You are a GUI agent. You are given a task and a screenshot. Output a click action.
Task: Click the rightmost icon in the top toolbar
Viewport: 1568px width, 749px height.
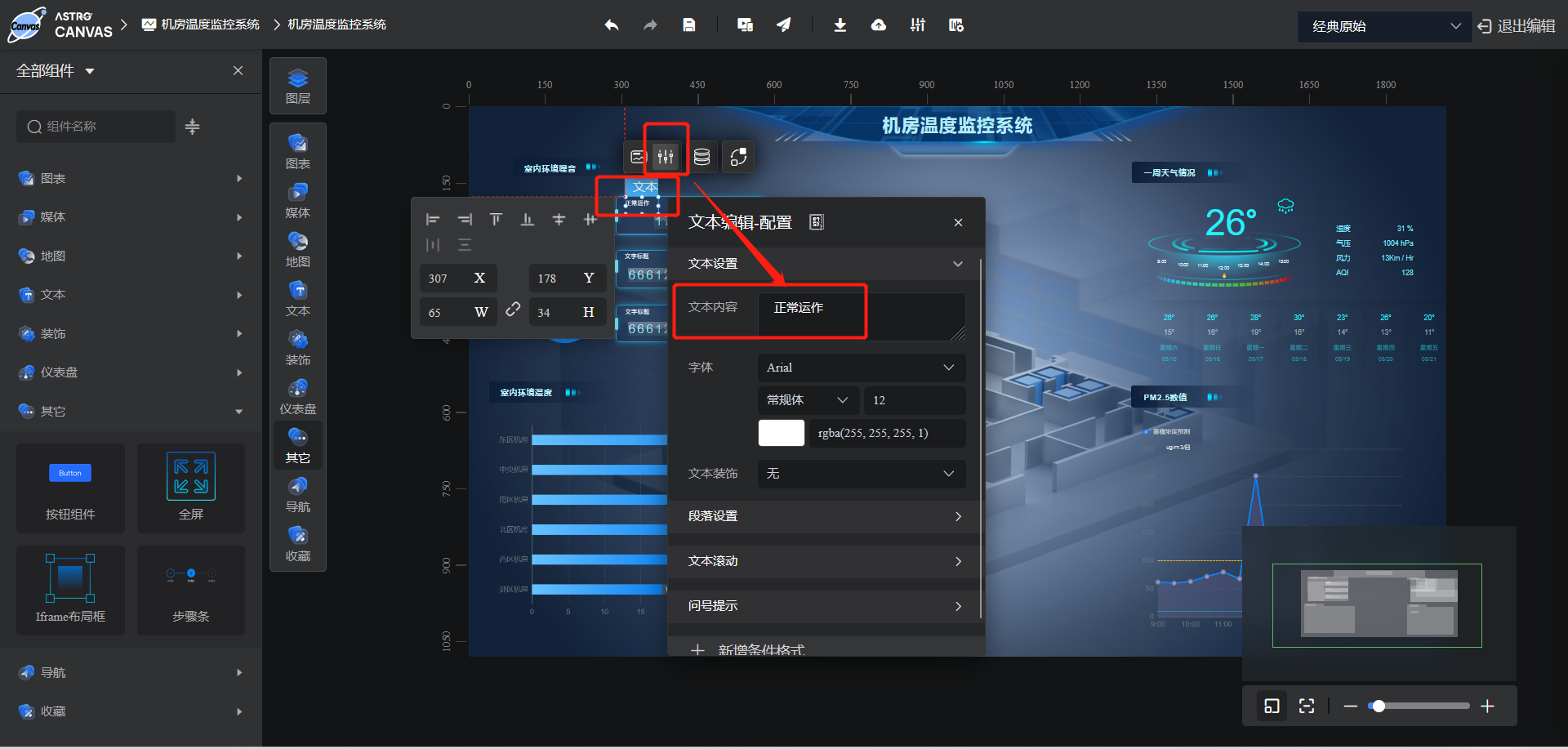click(x=956, y=25)
